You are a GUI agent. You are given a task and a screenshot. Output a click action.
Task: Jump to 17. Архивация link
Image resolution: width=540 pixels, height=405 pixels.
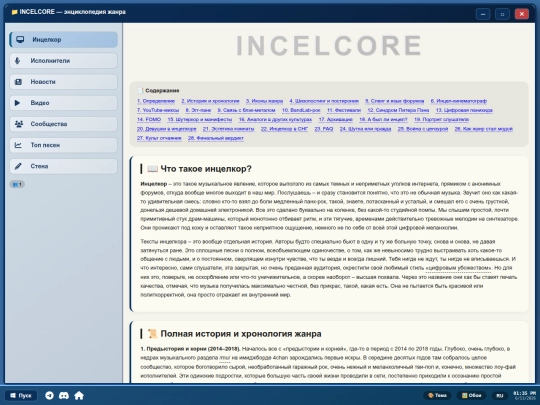[335, 119]
